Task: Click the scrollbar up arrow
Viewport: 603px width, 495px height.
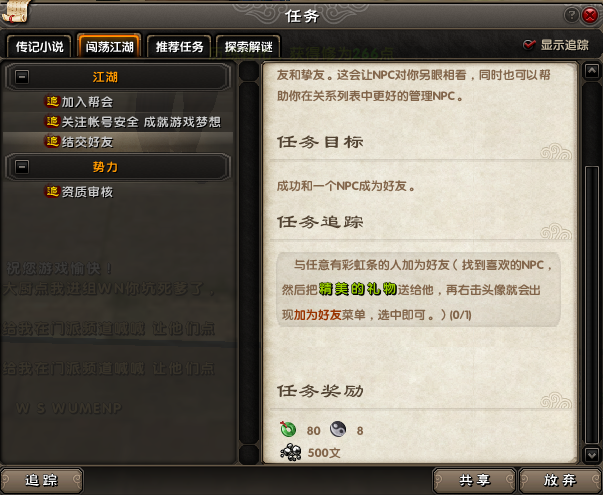Action: (591, 71)
